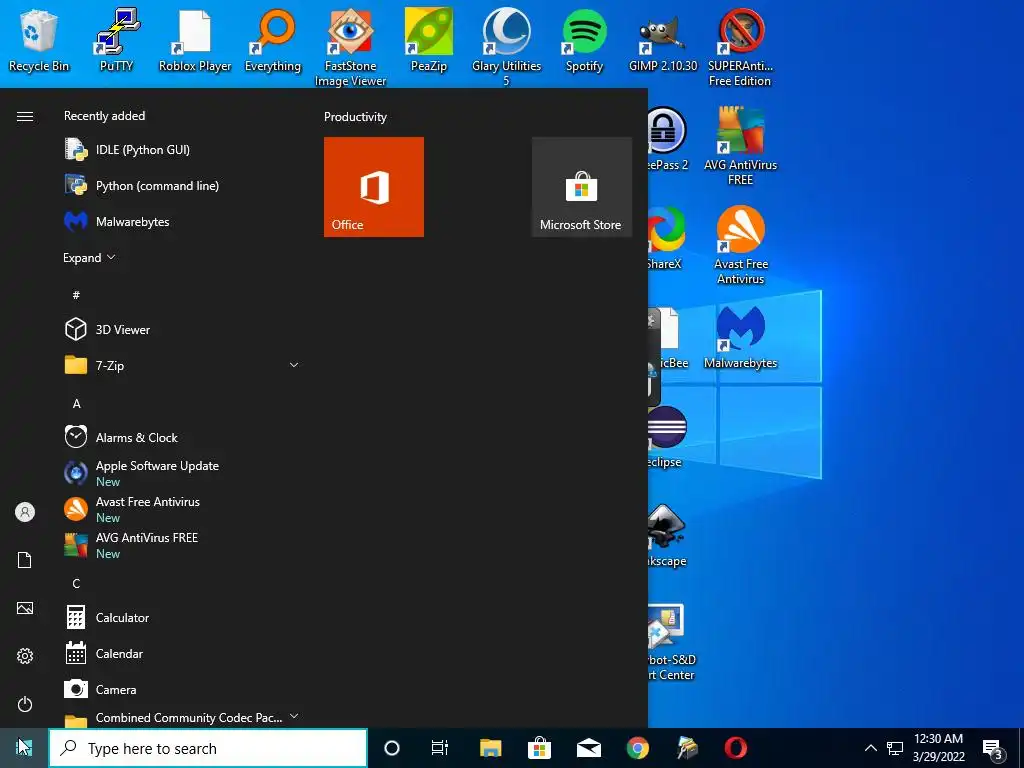The image size is (1024, 768).
Task: Select Glary Utilities 5 shortcut
Action: pyautogui.click(x=506, y=46)
